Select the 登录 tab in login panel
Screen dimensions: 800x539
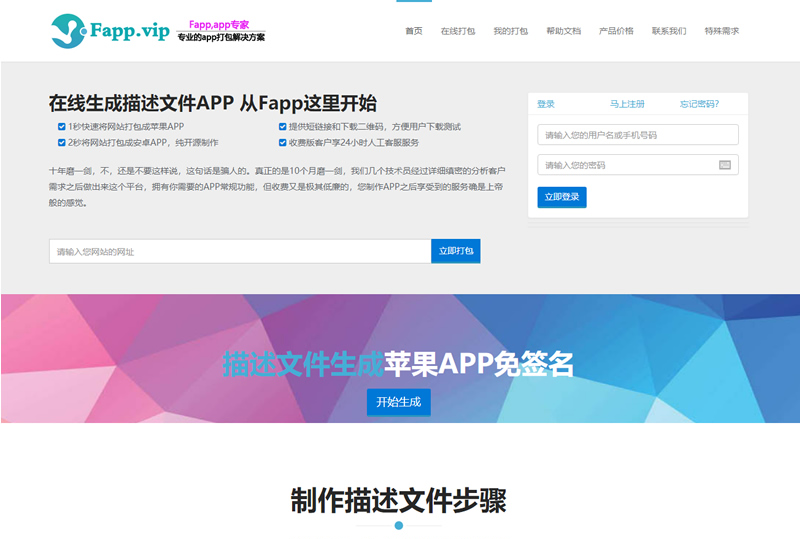click(546, 104)
